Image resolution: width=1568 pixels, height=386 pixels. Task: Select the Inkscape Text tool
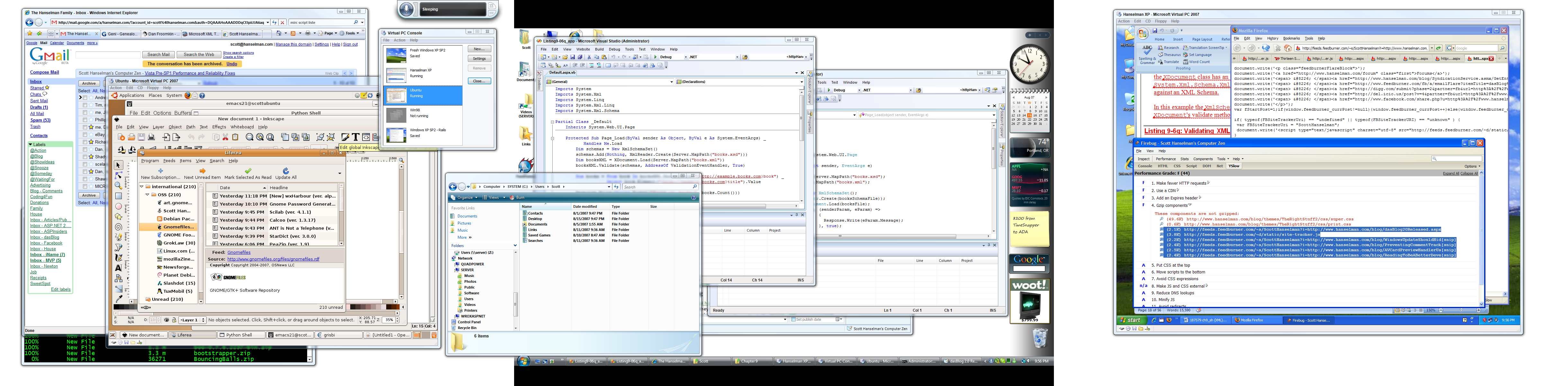pyautogui.click(x=119, y=268)
